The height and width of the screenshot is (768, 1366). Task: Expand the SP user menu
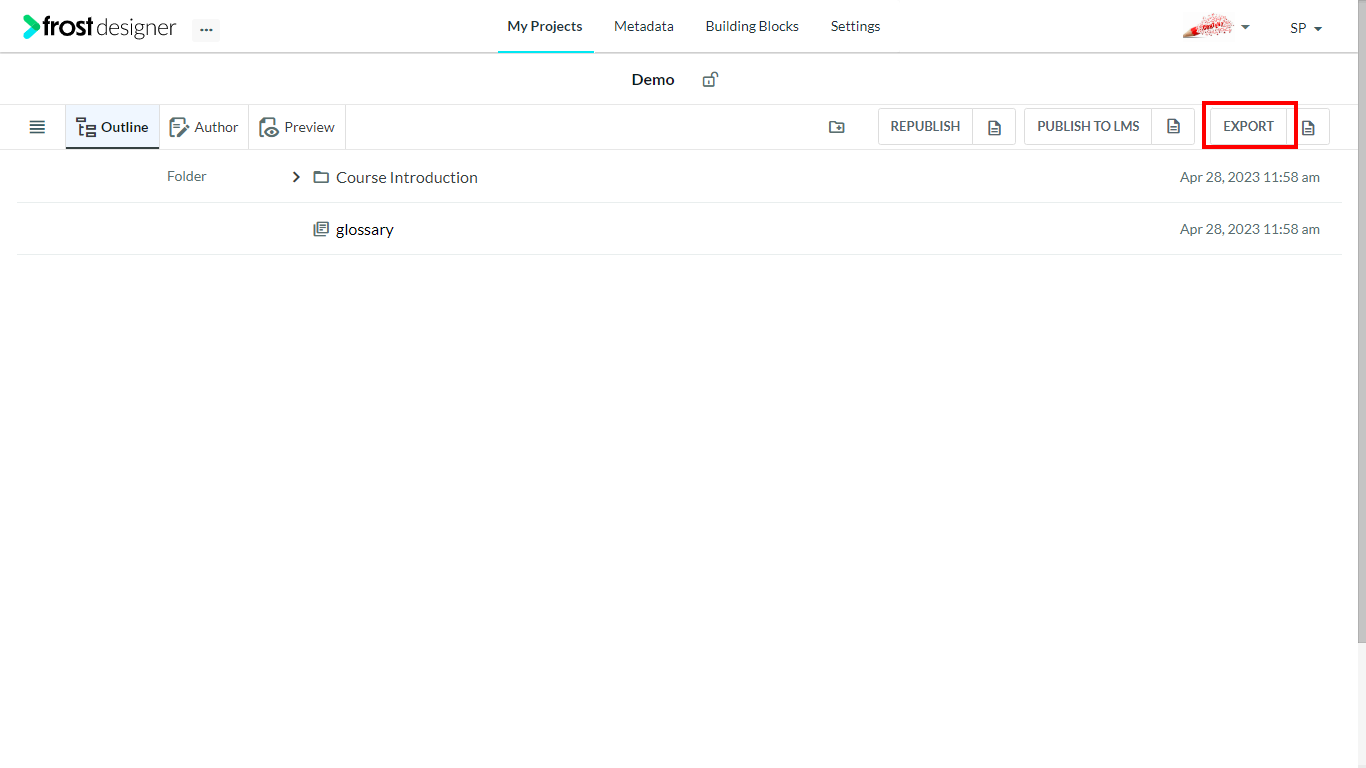(x=1306, y=28)
